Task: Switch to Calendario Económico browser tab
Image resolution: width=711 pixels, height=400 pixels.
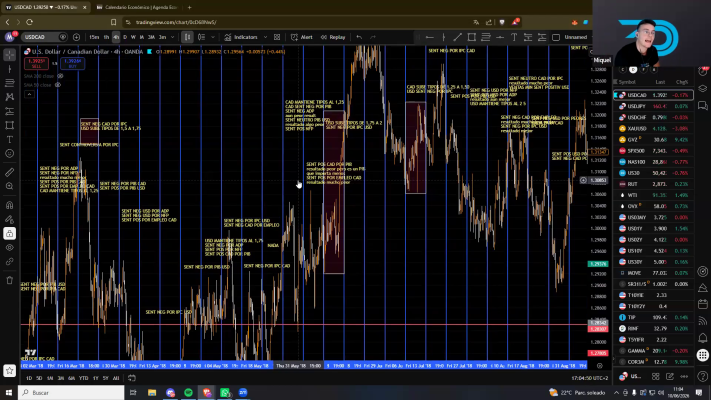Action: (138, 7)
